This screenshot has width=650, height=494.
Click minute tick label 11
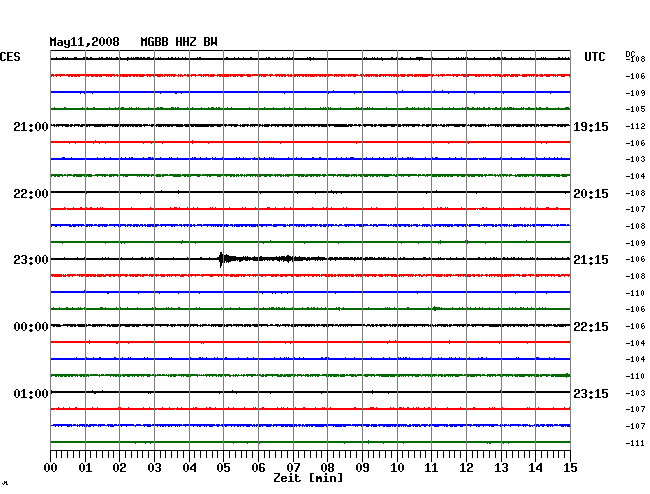(x=431, y=468)
